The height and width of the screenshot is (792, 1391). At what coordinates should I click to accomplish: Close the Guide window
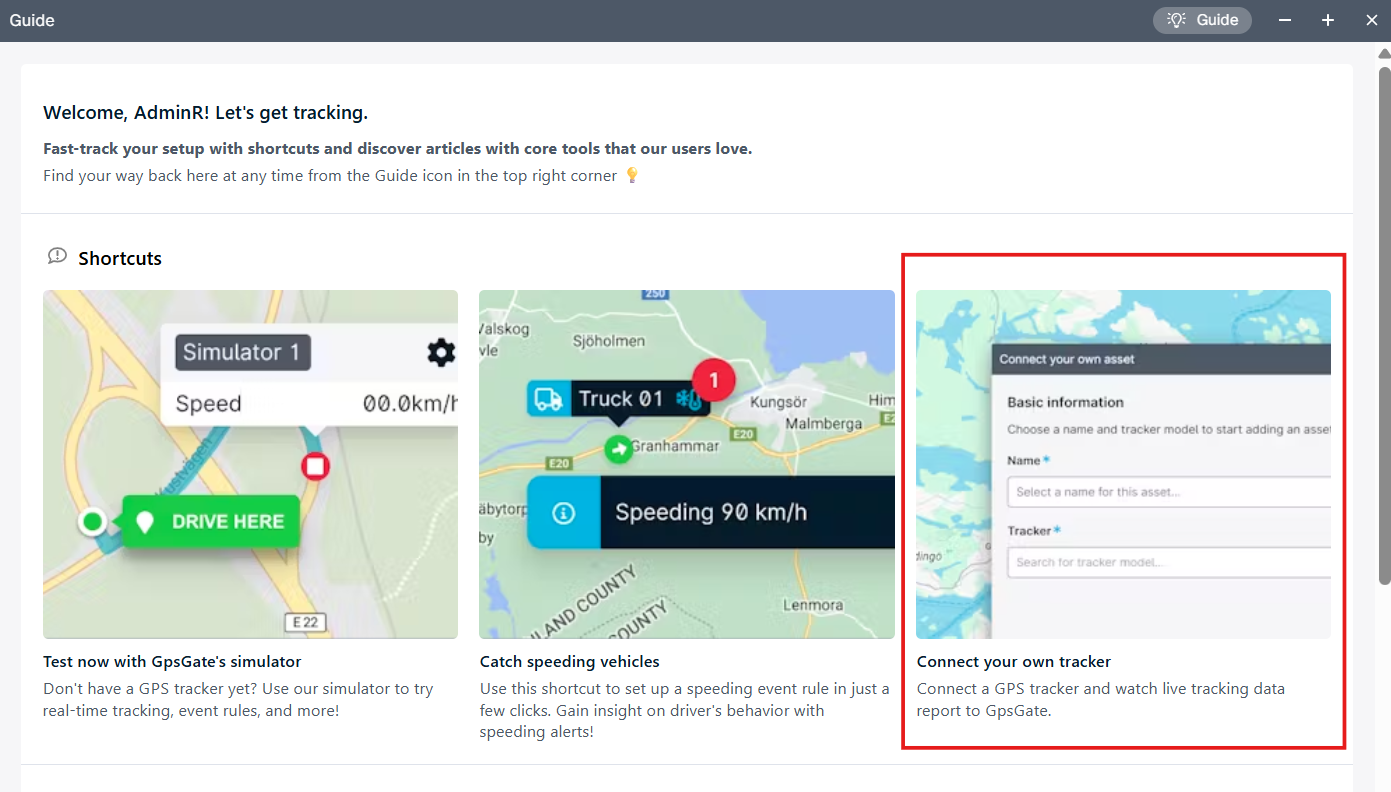pos(1371,20)
